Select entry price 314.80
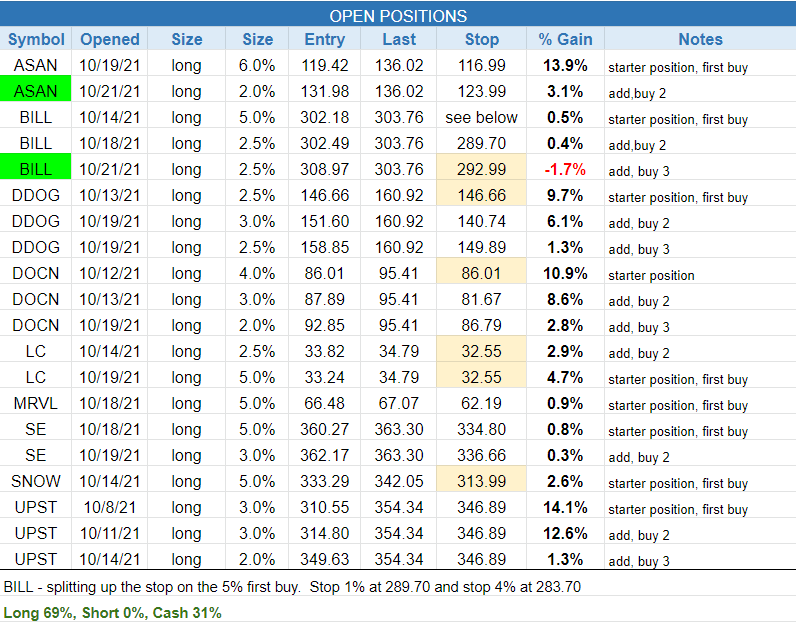 point(324,533)
